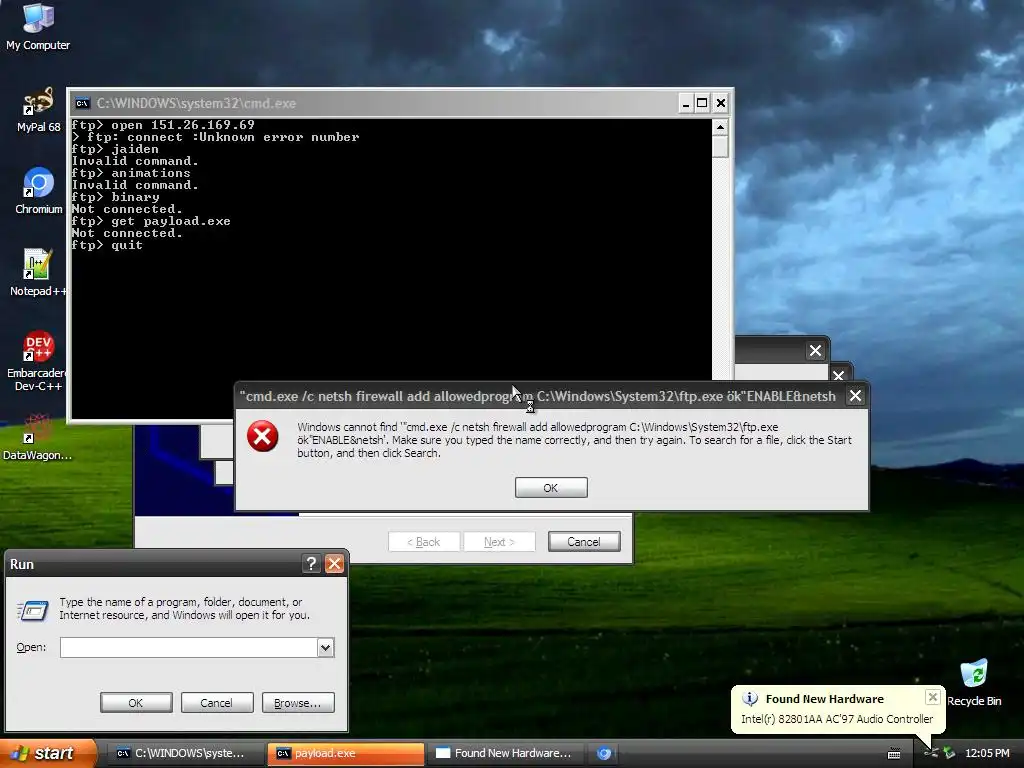Click the network connection tray icon

(931, 754)
